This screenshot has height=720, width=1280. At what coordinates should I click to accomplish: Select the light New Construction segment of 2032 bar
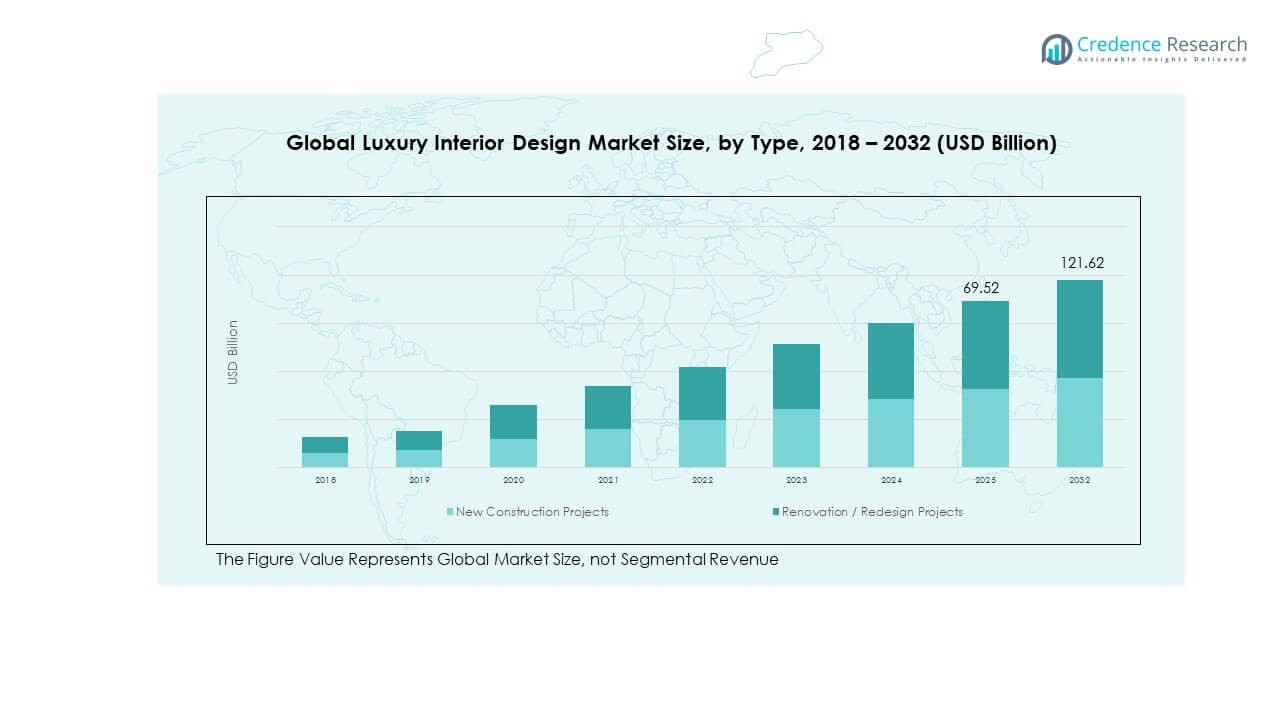pyautogui.click(x=1079, y=422)
